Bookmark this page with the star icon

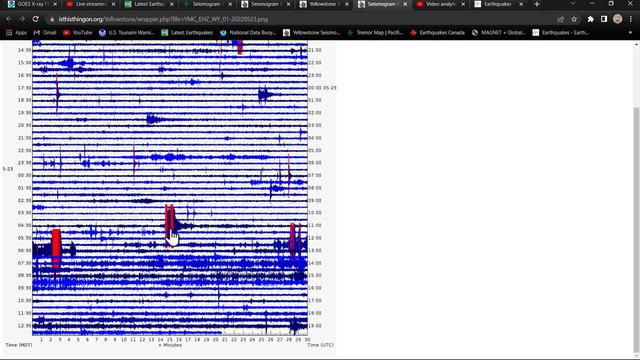point(574,19)
